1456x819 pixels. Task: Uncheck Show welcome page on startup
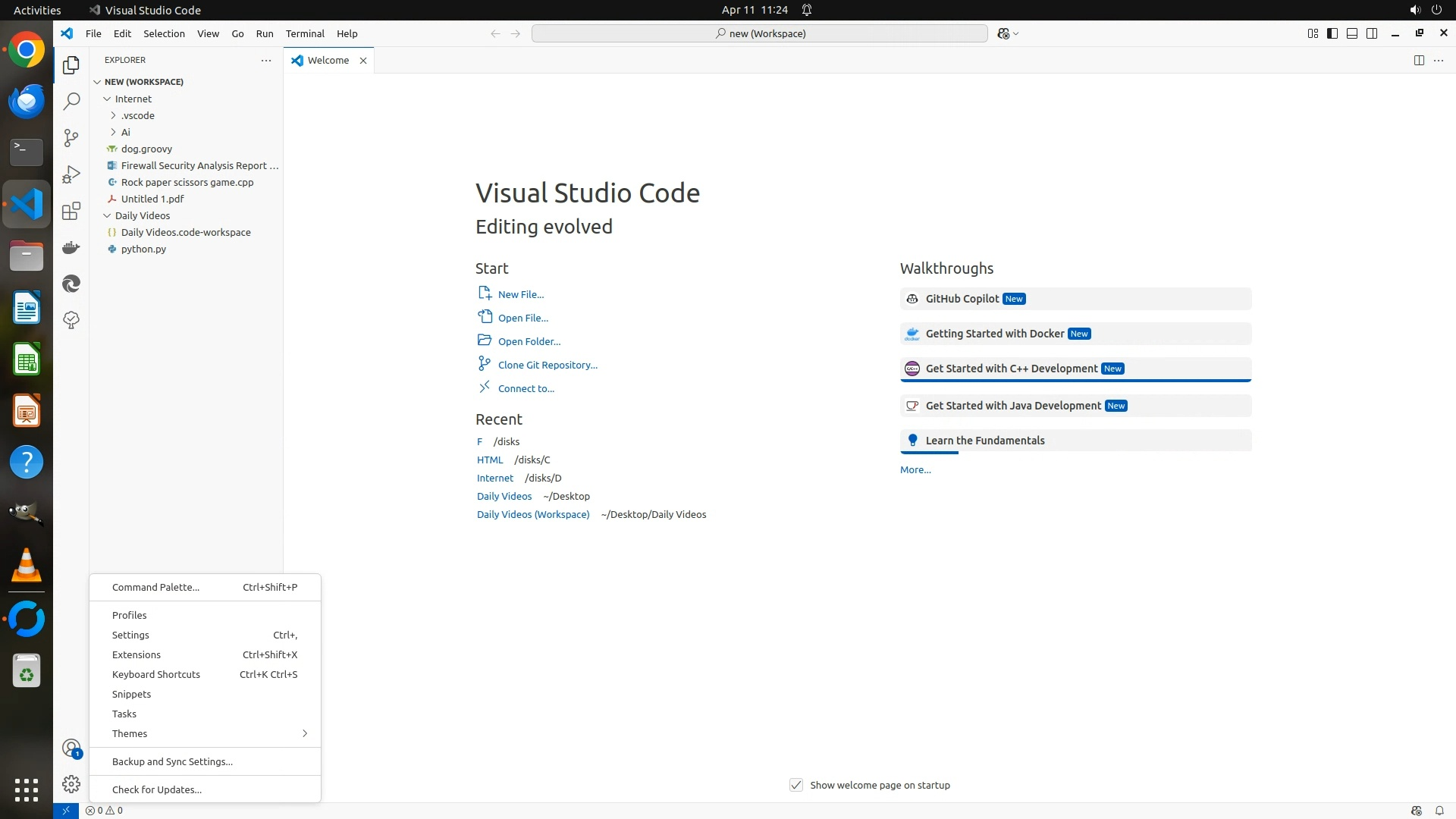pyautogui.click(x=795, y=785)
